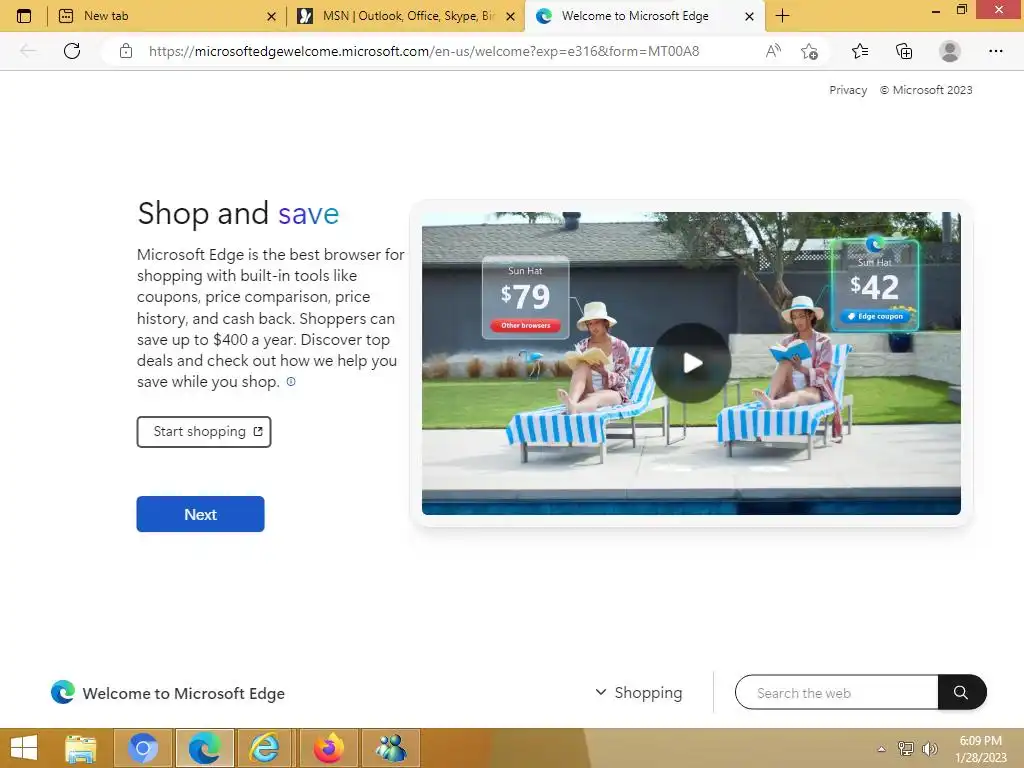Open the Messenger people icon in taskbar

pyautogui.click(x=391, y=748)
